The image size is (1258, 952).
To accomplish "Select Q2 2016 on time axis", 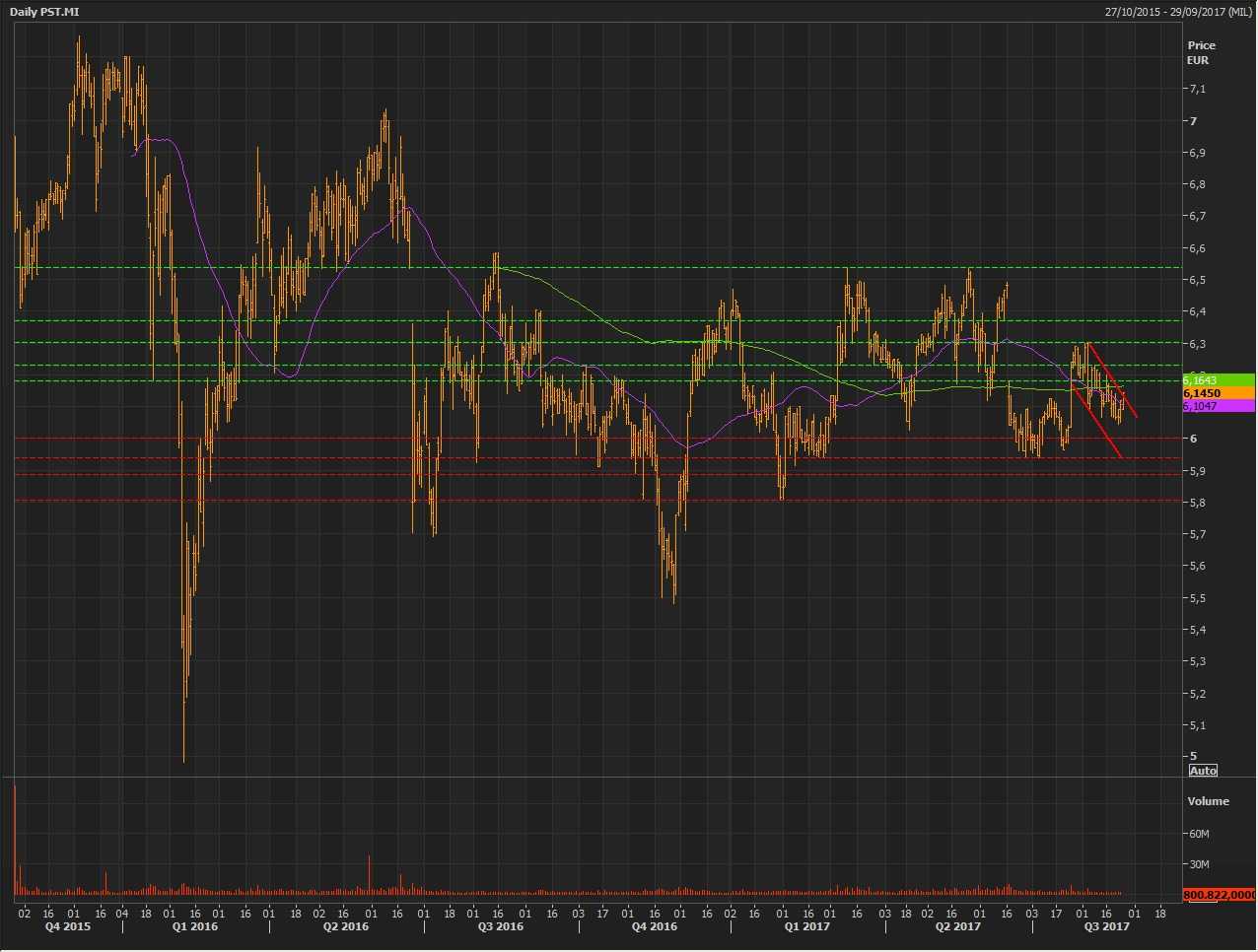I will 346,926.
